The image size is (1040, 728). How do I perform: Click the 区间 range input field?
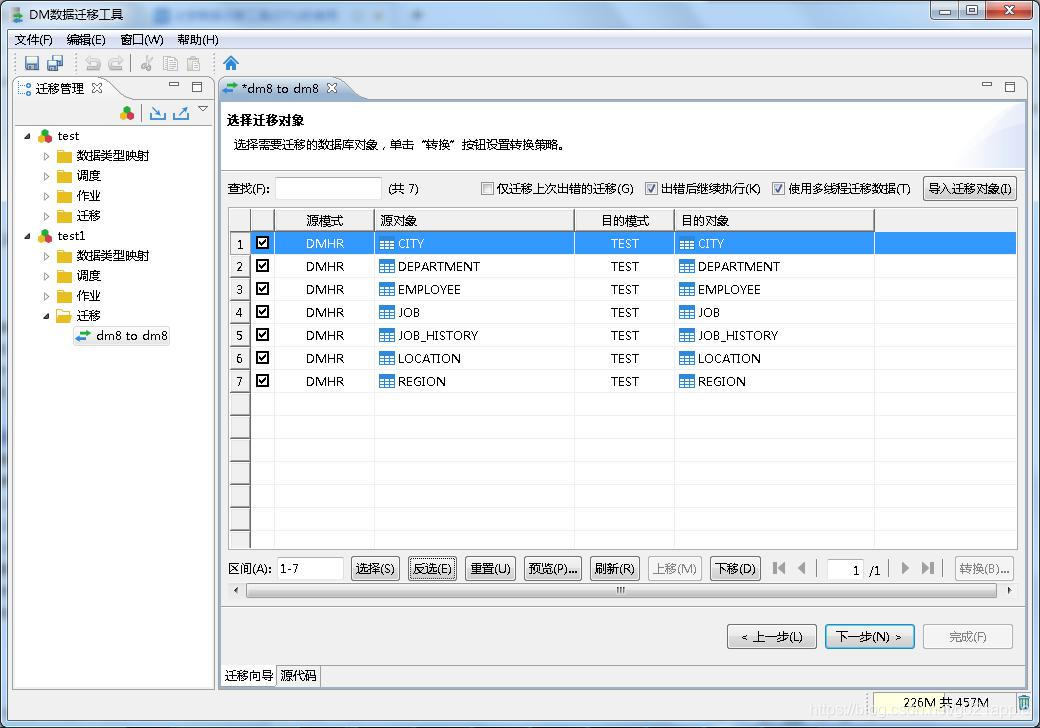click(x=310, y=568)
